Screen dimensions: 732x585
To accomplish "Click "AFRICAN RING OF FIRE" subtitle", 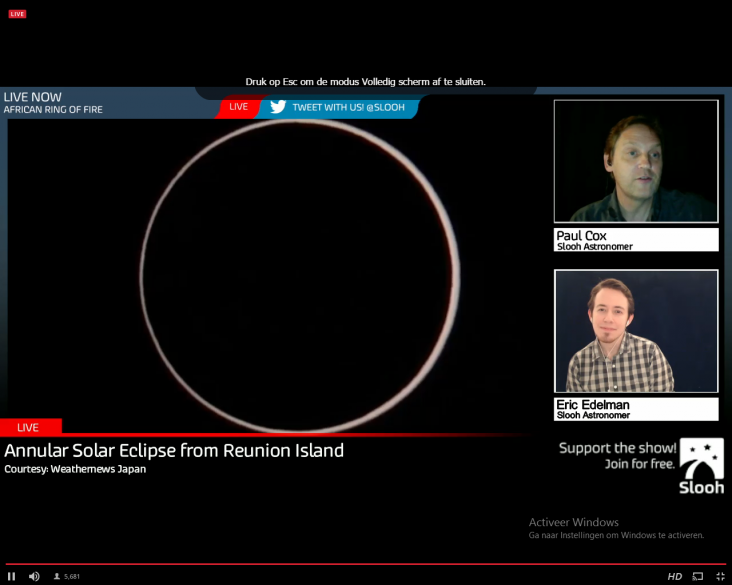I will tap(53, 110).
